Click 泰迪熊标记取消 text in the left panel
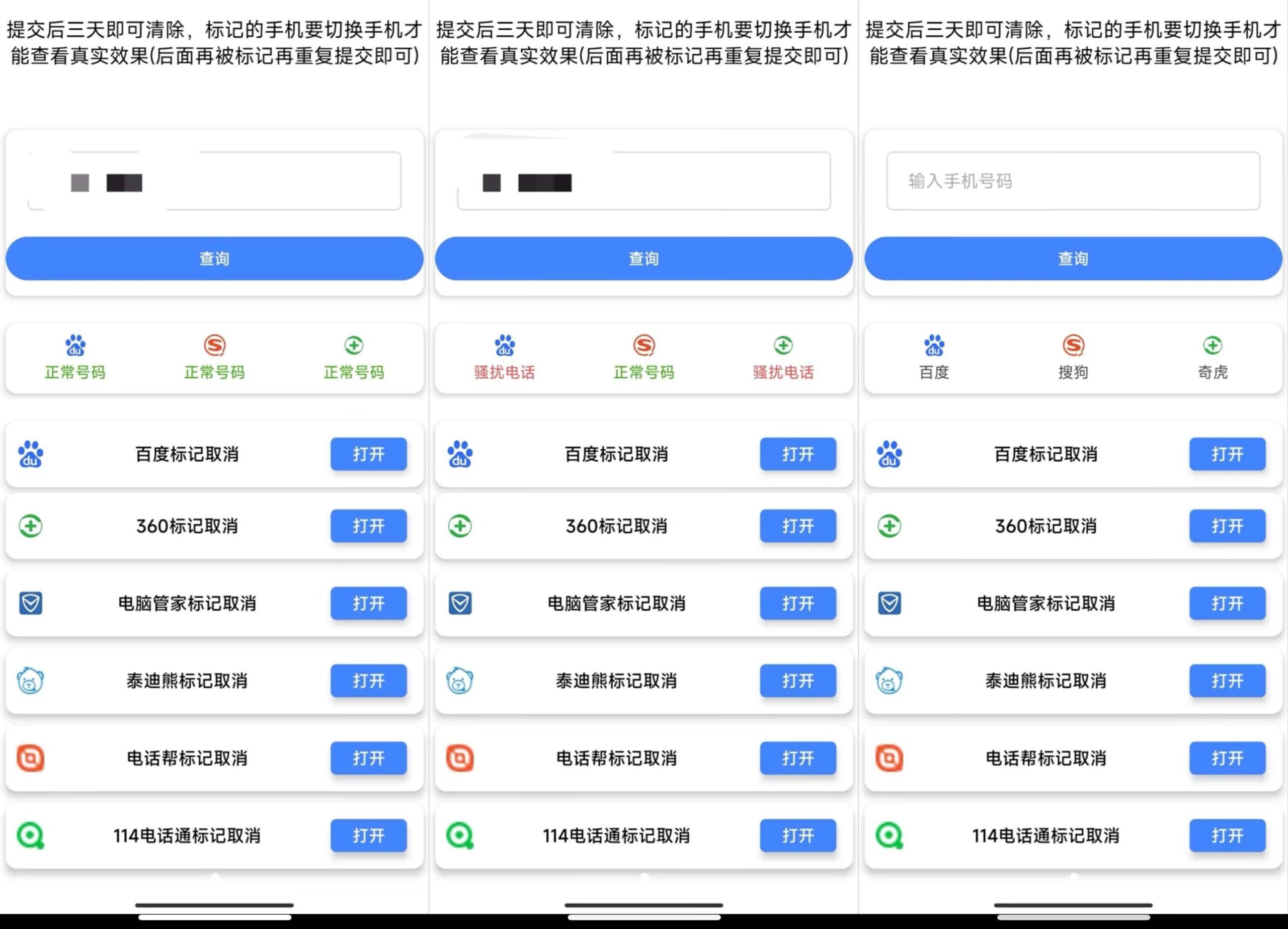Image resolution: width=1288 pixels, height=929 pixels. pyautogui.click(x=187, y=681)
